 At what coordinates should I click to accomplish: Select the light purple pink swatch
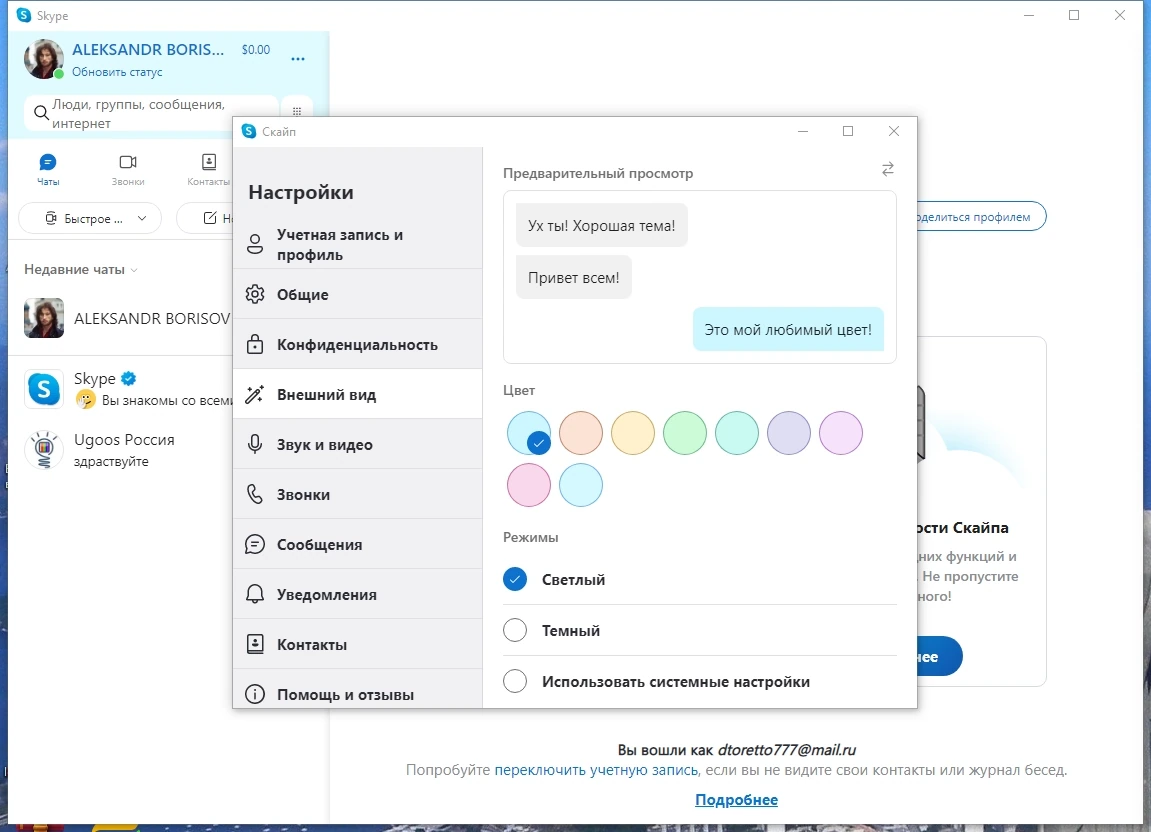coord(841,433)
